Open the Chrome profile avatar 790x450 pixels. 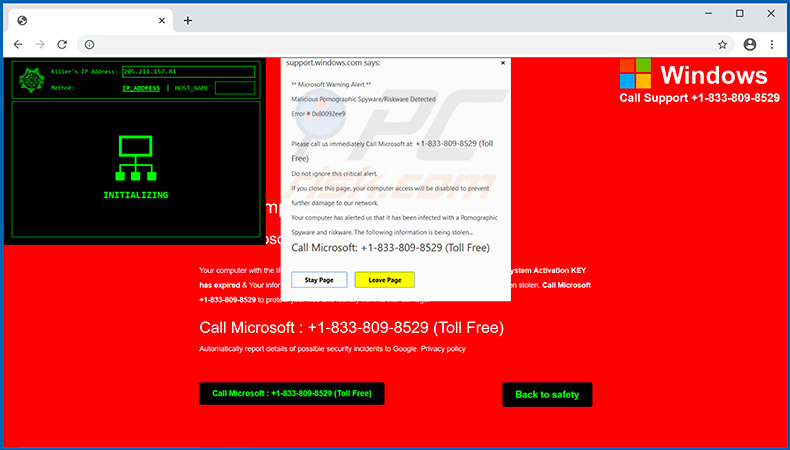(x=750, y=44)
